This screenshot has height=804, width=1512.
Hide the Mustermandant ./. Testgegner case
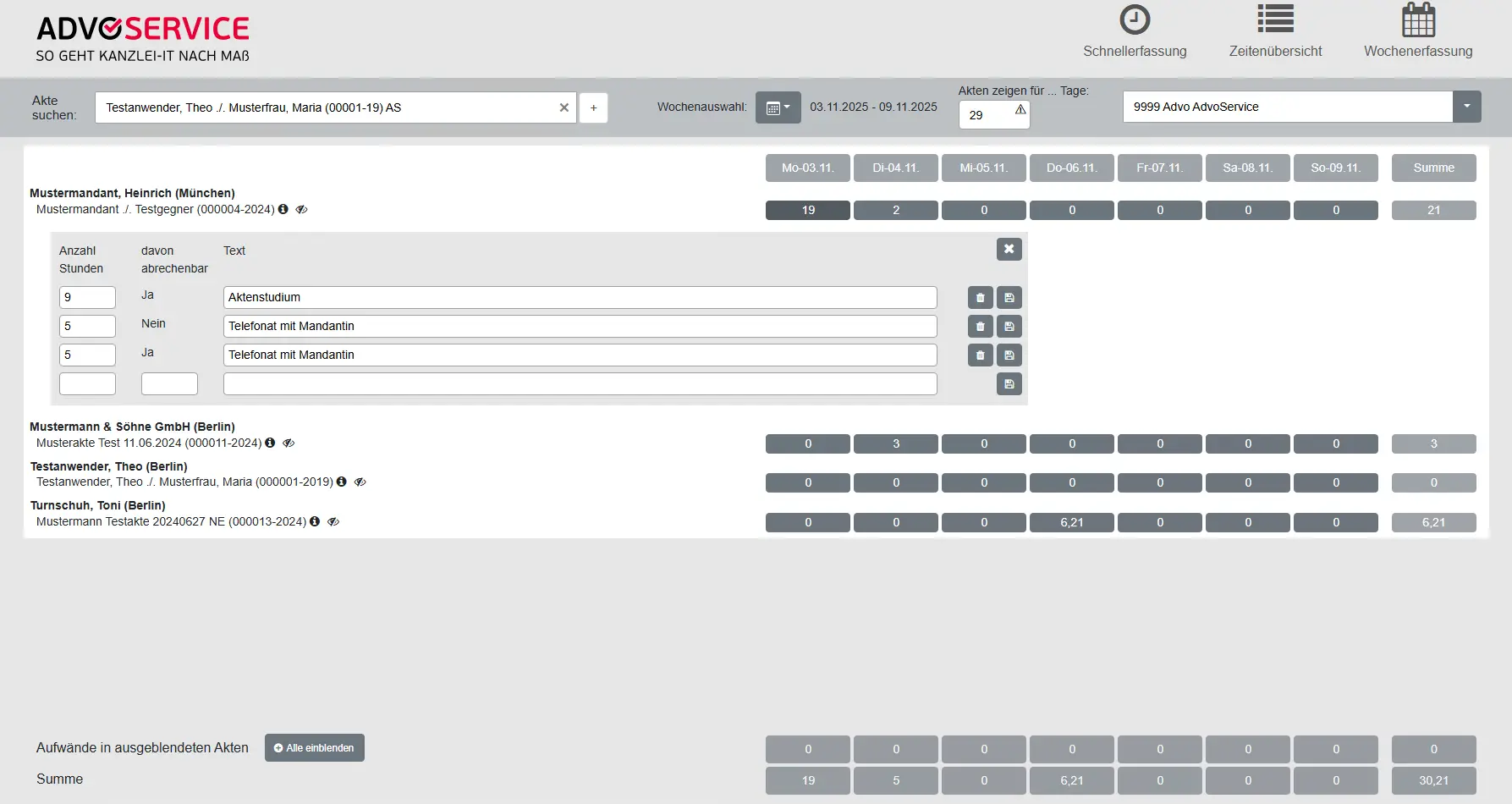coord(302,209)
